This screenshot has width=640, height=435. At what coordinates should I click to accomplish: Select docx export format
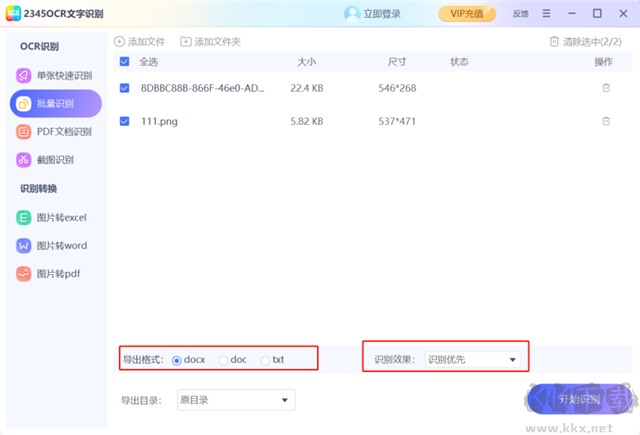tap(176, 360)
